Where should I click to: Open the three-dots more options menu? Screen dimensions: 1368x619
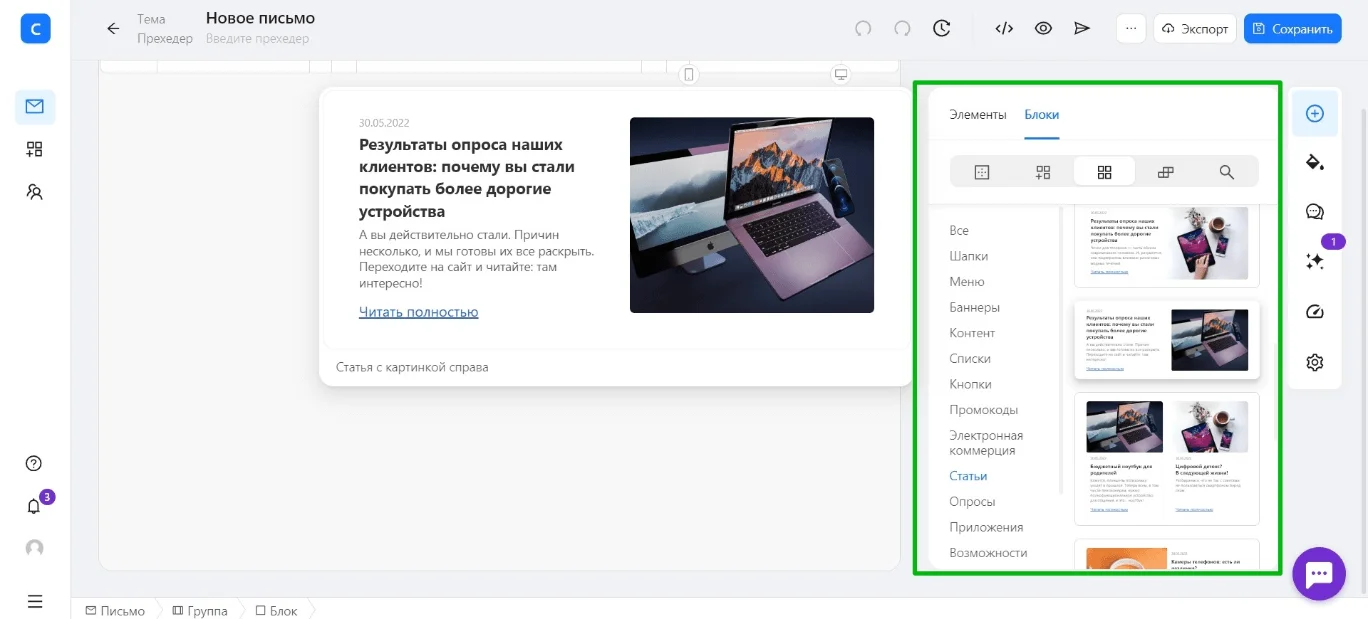1131,28
